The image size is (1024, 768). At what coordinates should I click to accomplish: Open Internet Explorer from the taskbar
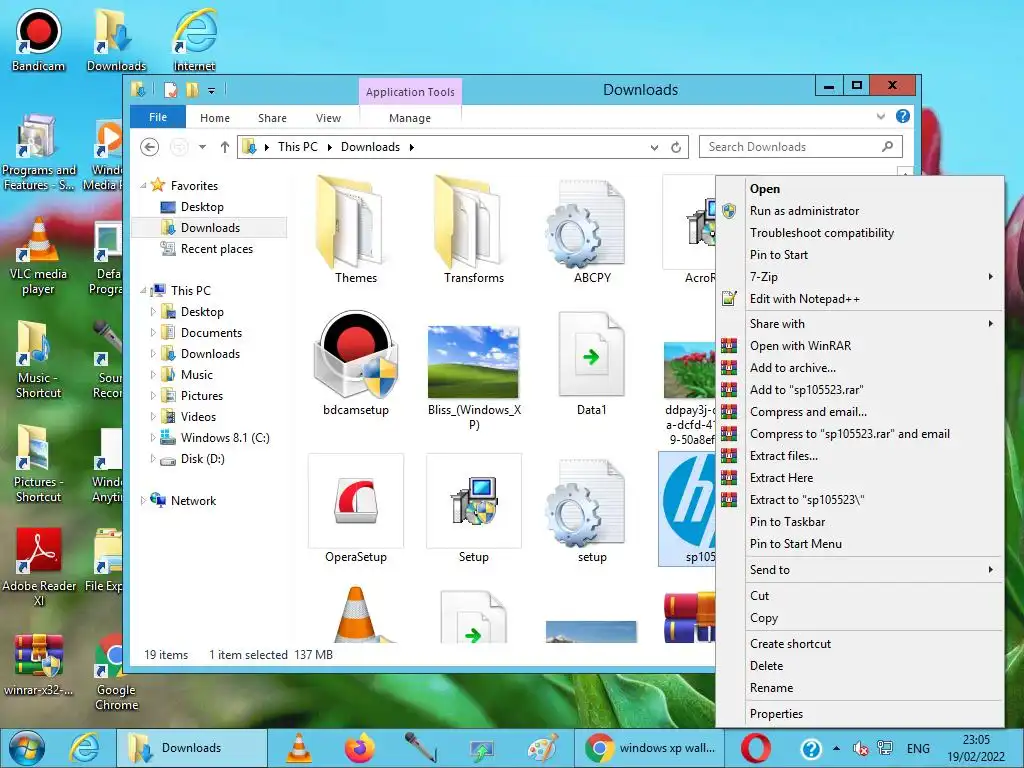pyautogui.click(x=84, y=748)
